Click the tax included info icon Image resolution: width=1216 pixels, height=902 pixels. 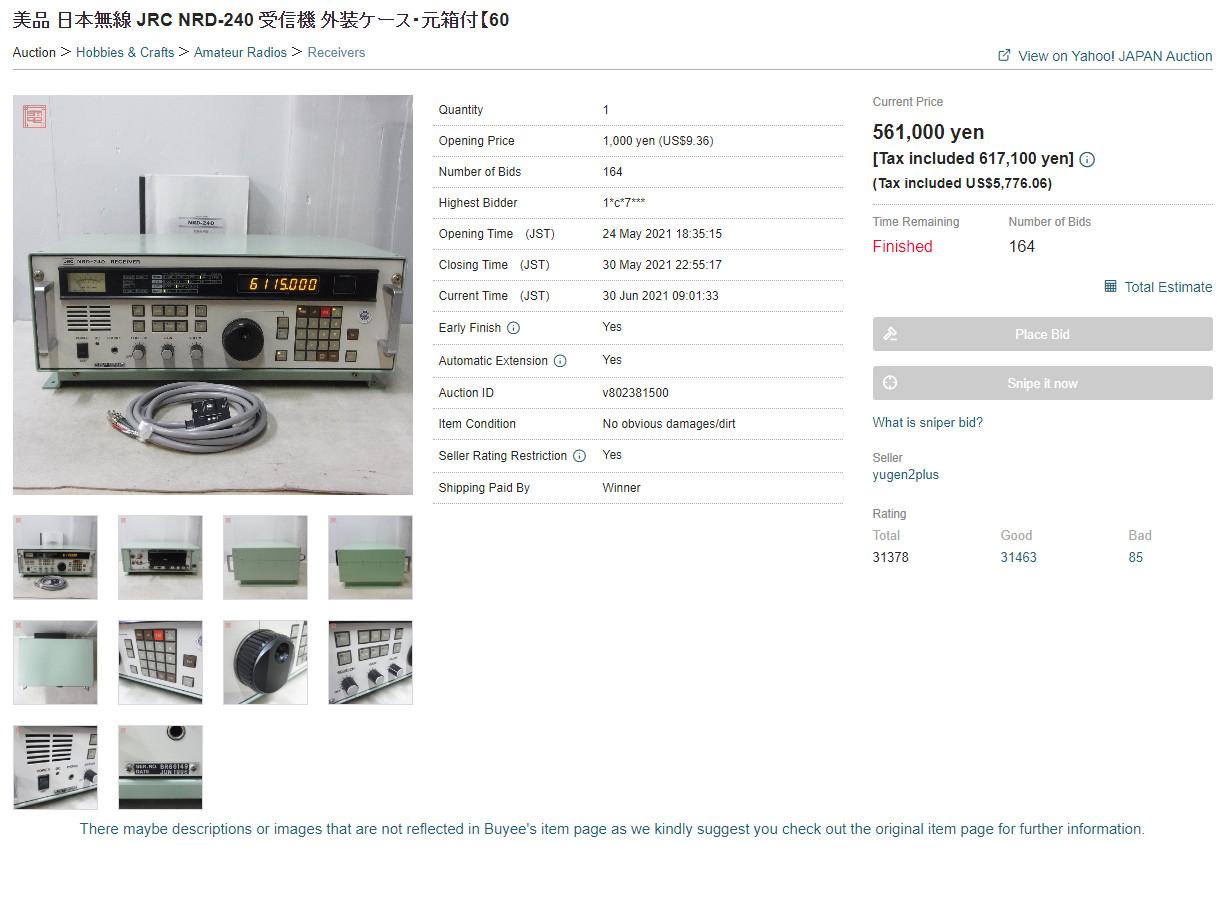1087,159
